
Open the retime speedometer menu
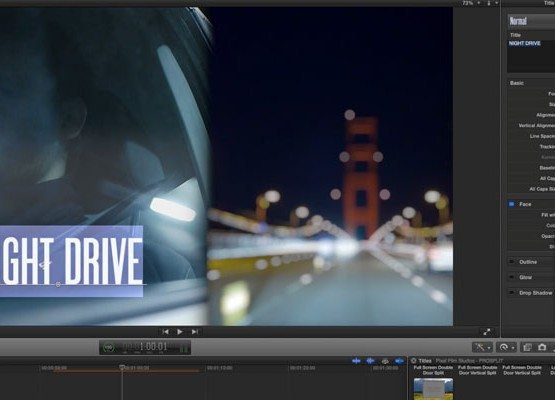506,347
